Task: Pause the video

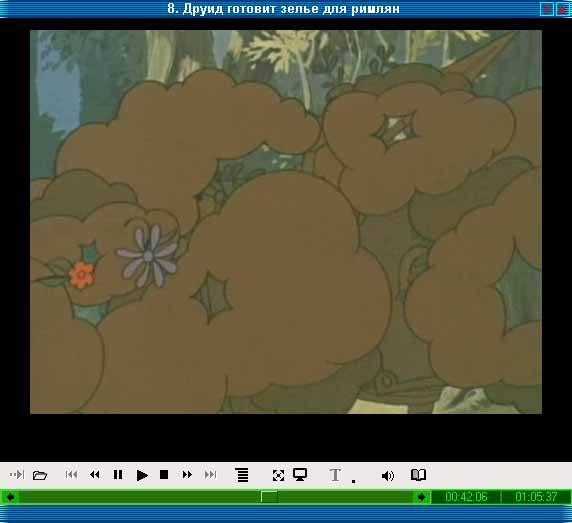Action: coord(118,474)
